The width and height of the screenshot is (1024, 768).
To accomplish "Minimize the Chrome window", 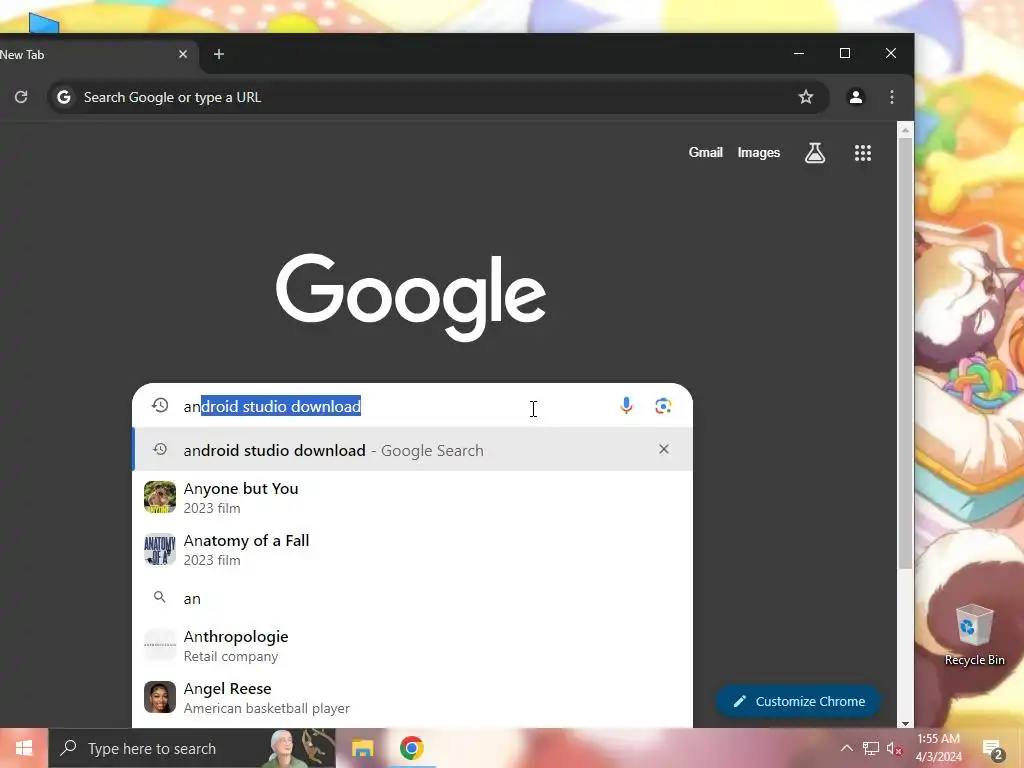I will coord(799,53).
